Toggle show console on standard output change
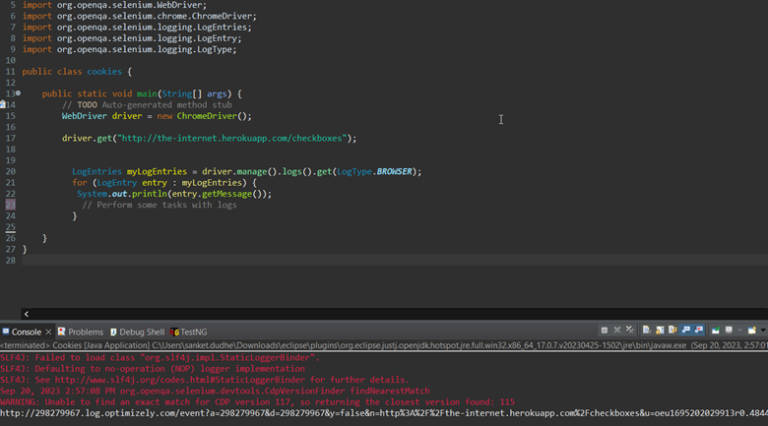The width and height of the screenshot is (768, 426). tap(684, 330)
